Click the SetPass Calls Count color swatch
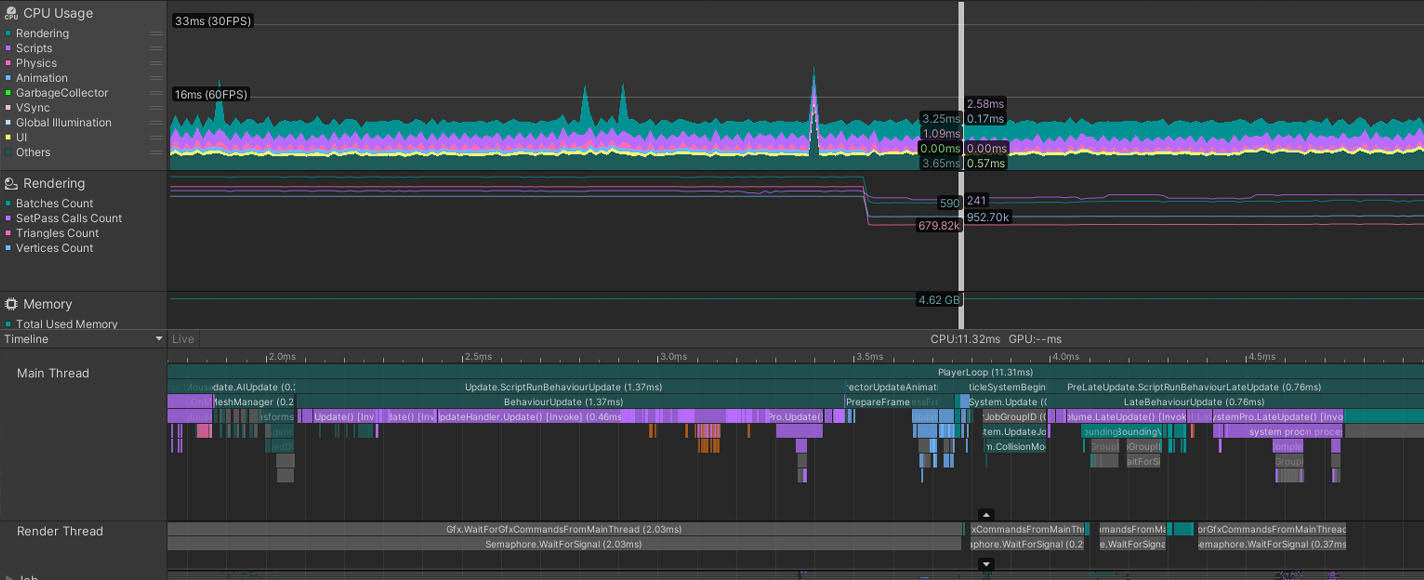 click(x=7, y=218)
